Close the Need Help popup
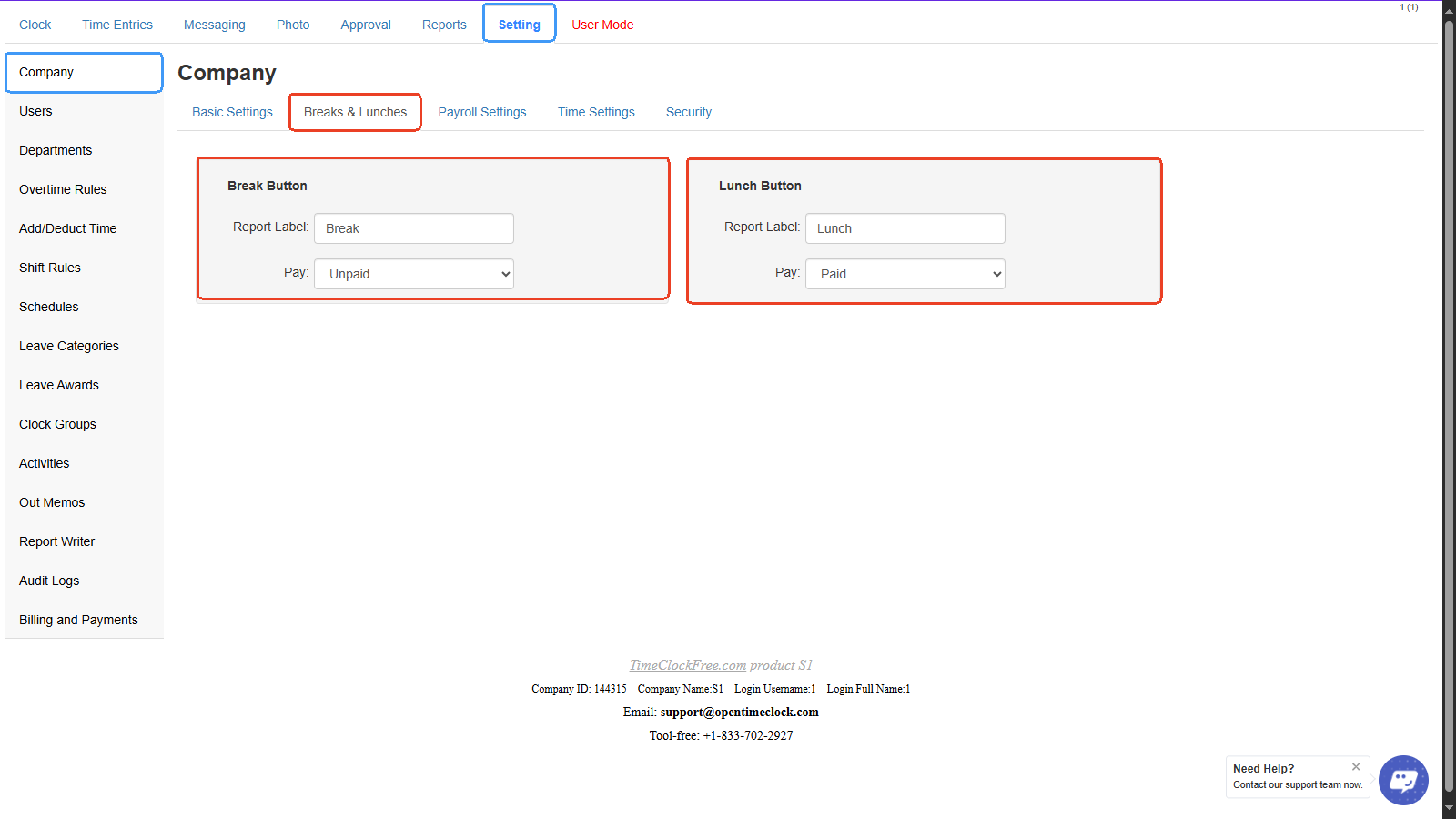The image size is (1456, 819). 1356,767
